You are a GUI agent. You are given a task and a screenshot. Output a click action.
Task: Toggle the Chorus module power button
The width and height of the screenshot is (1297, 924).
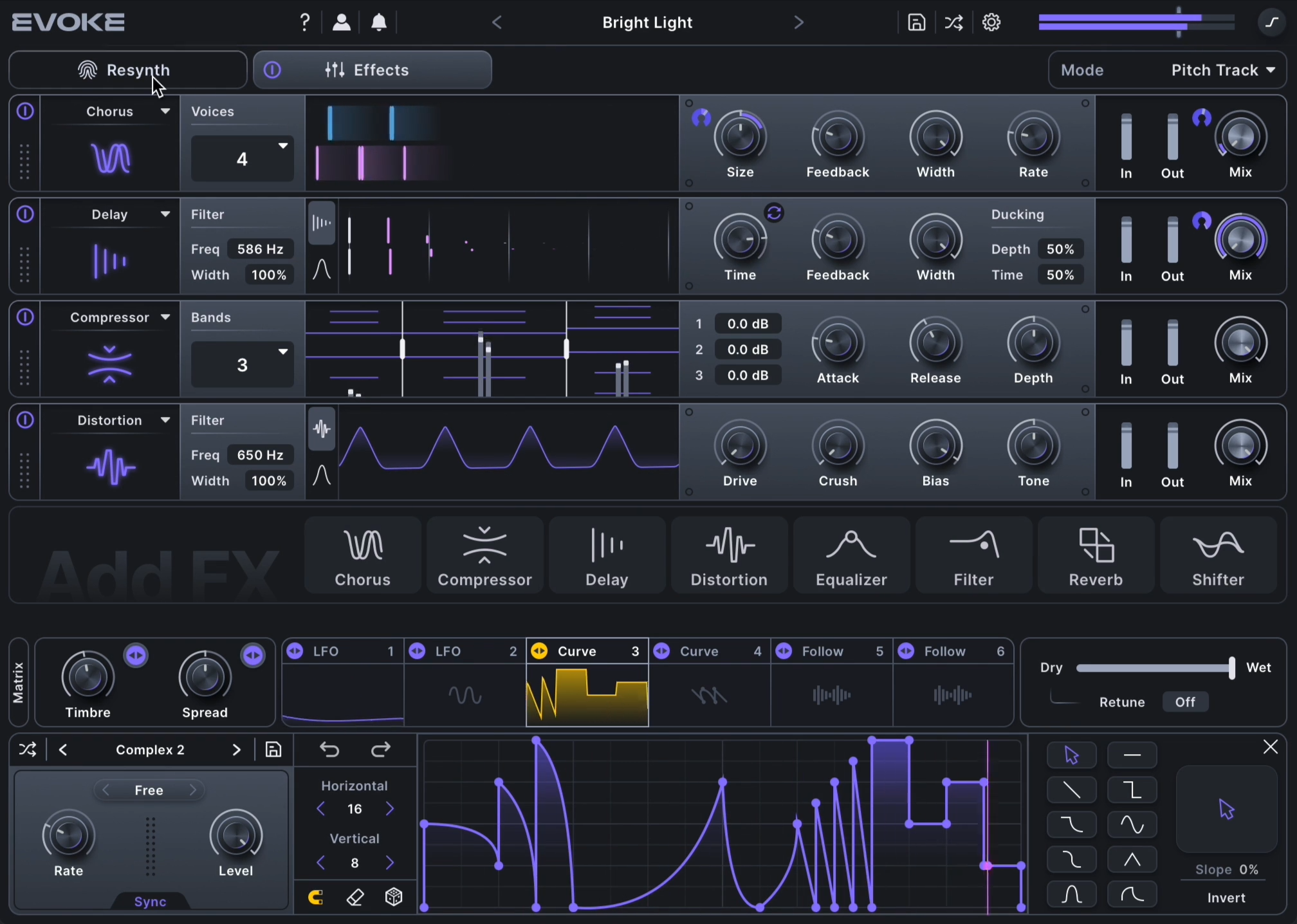(x=24, y=111)
